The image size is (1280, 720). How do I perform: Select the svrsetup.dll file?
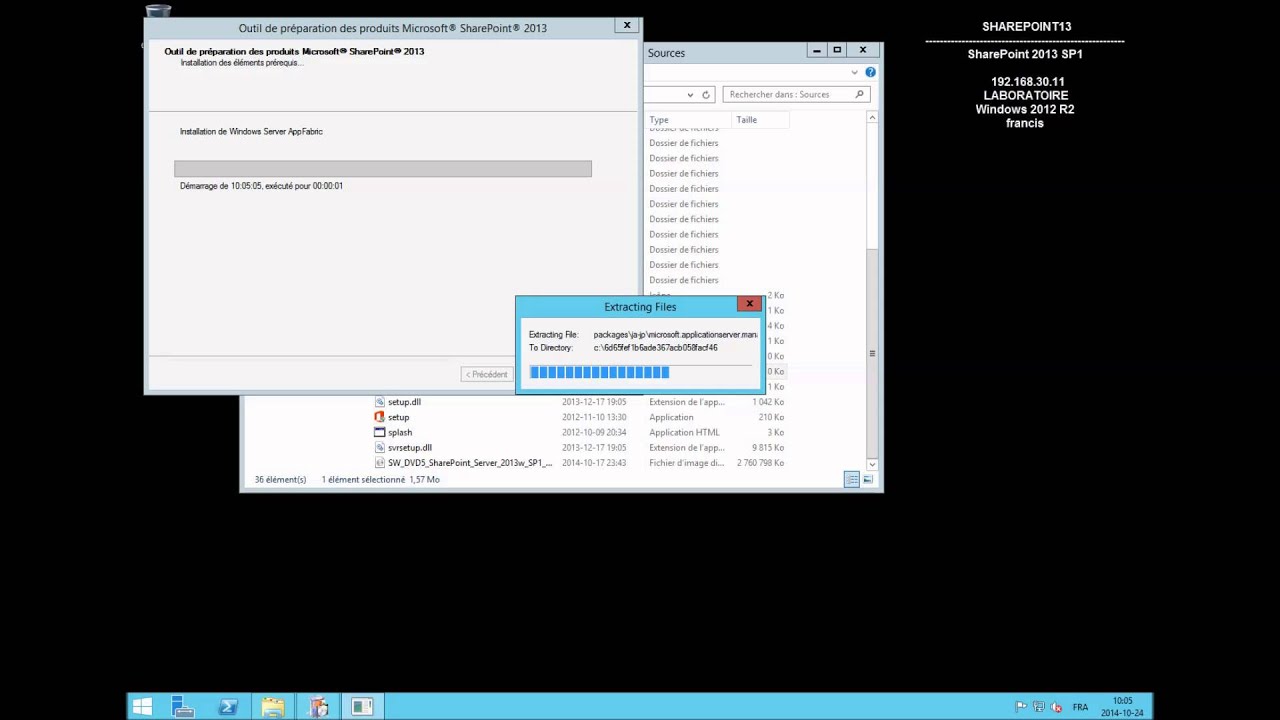pos(410,448)
